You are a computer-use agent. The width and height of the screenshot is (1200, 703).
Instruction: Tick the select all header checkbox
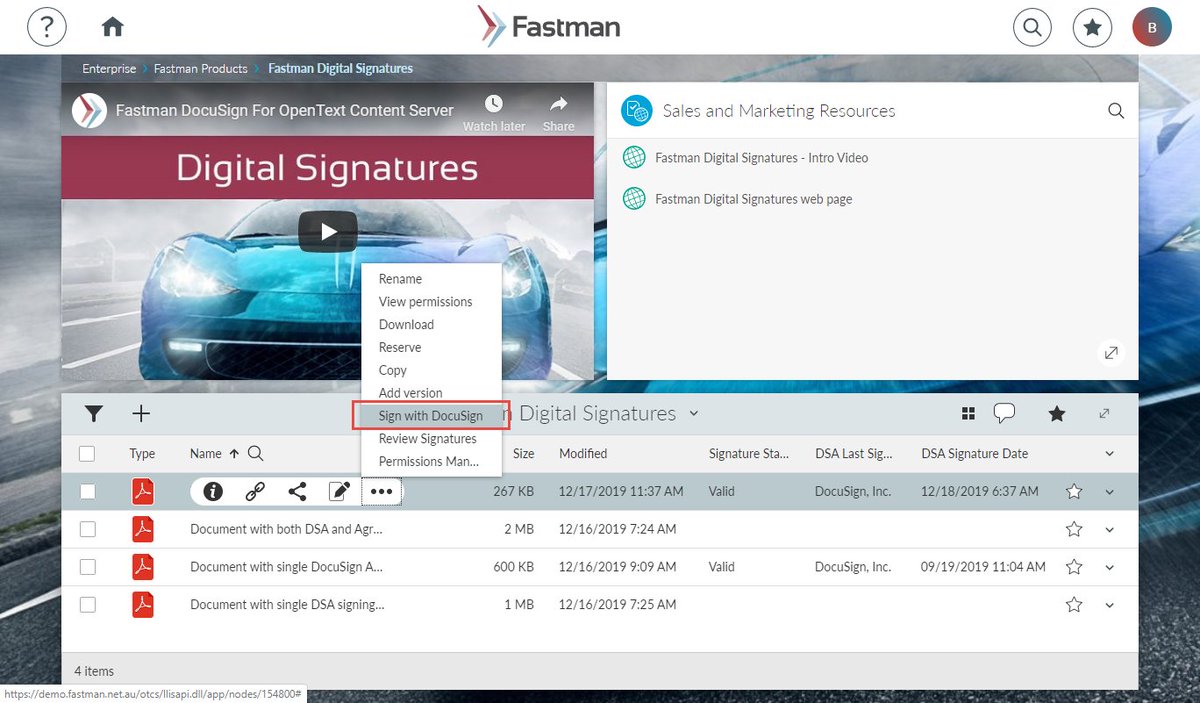coord(87,454)
